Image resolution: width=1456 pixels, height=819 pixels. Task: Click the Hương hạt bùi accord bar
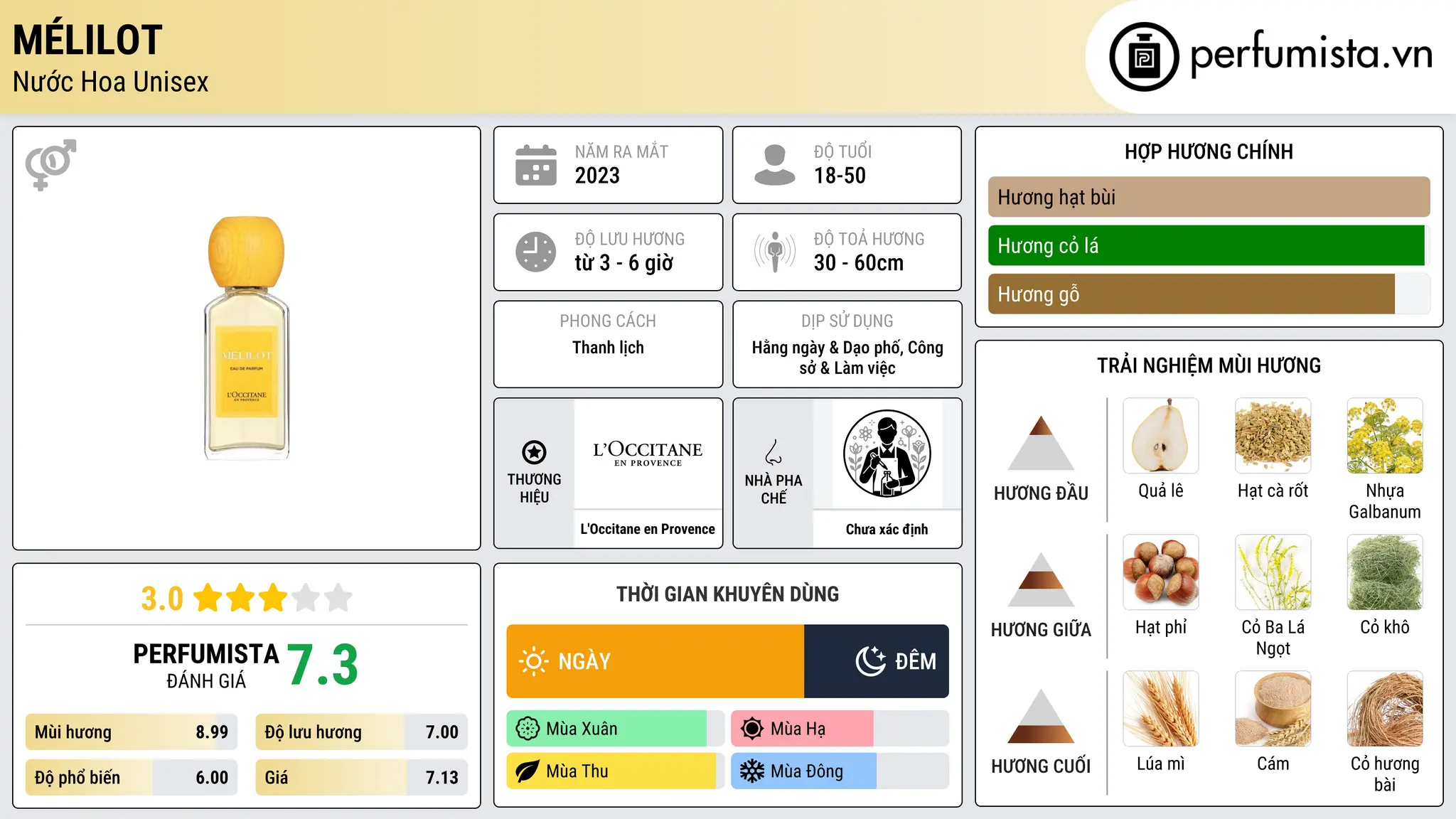click(1209, 197)
